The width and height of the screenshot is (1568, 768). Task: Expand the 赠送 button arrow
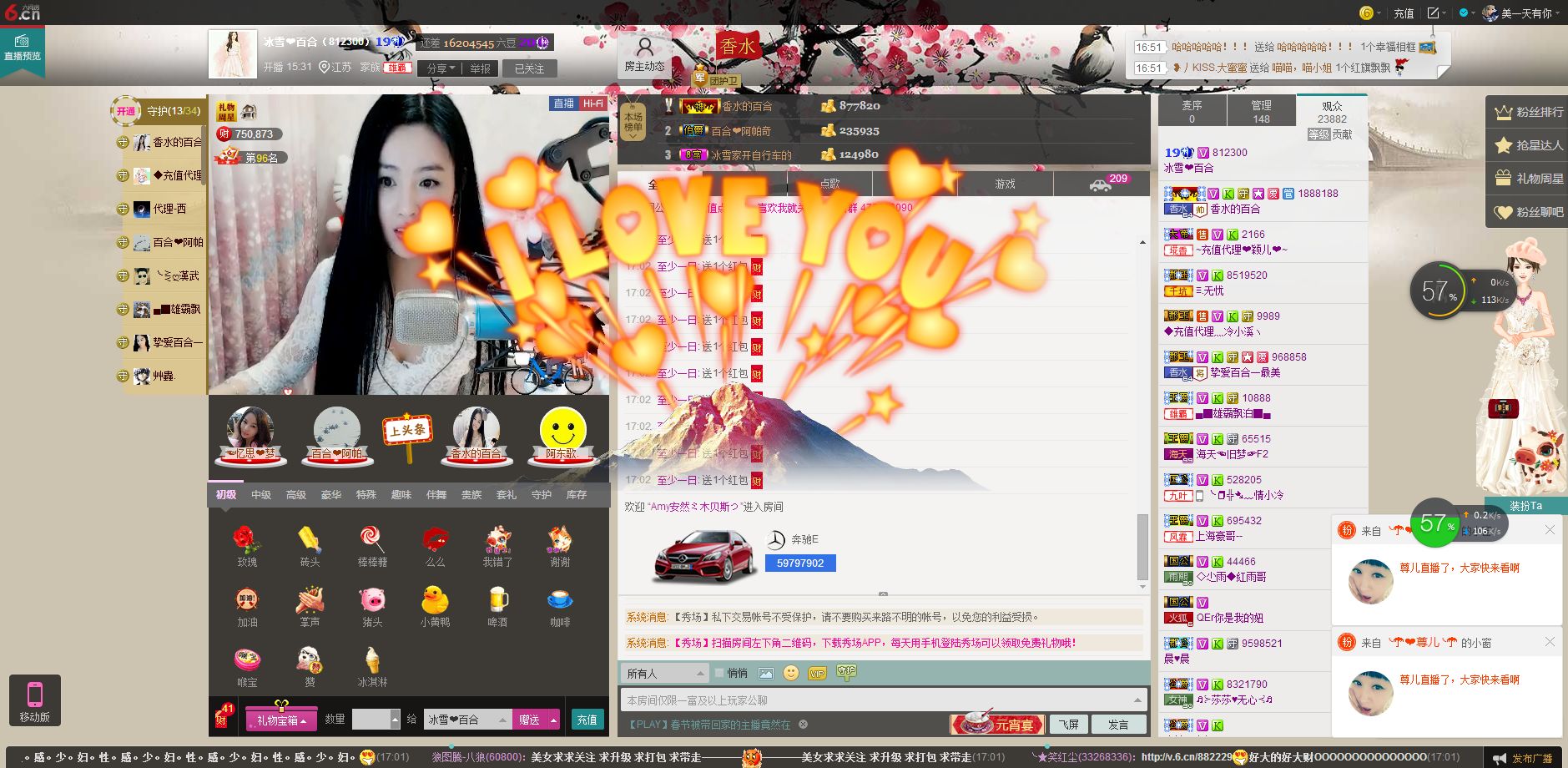[552, 720]
